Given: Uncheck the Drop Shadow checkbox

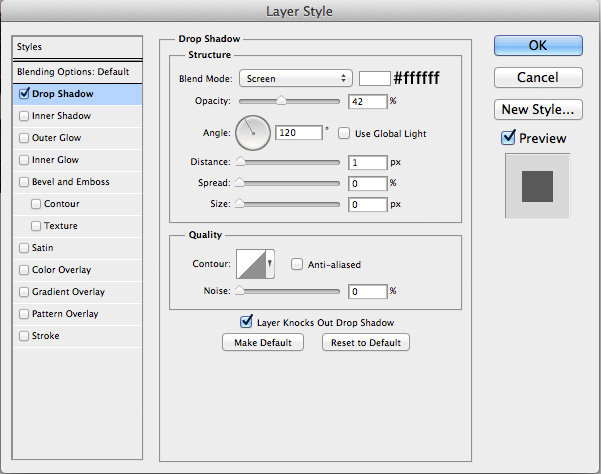Looking at the screenshot, I should click(24, 93).
